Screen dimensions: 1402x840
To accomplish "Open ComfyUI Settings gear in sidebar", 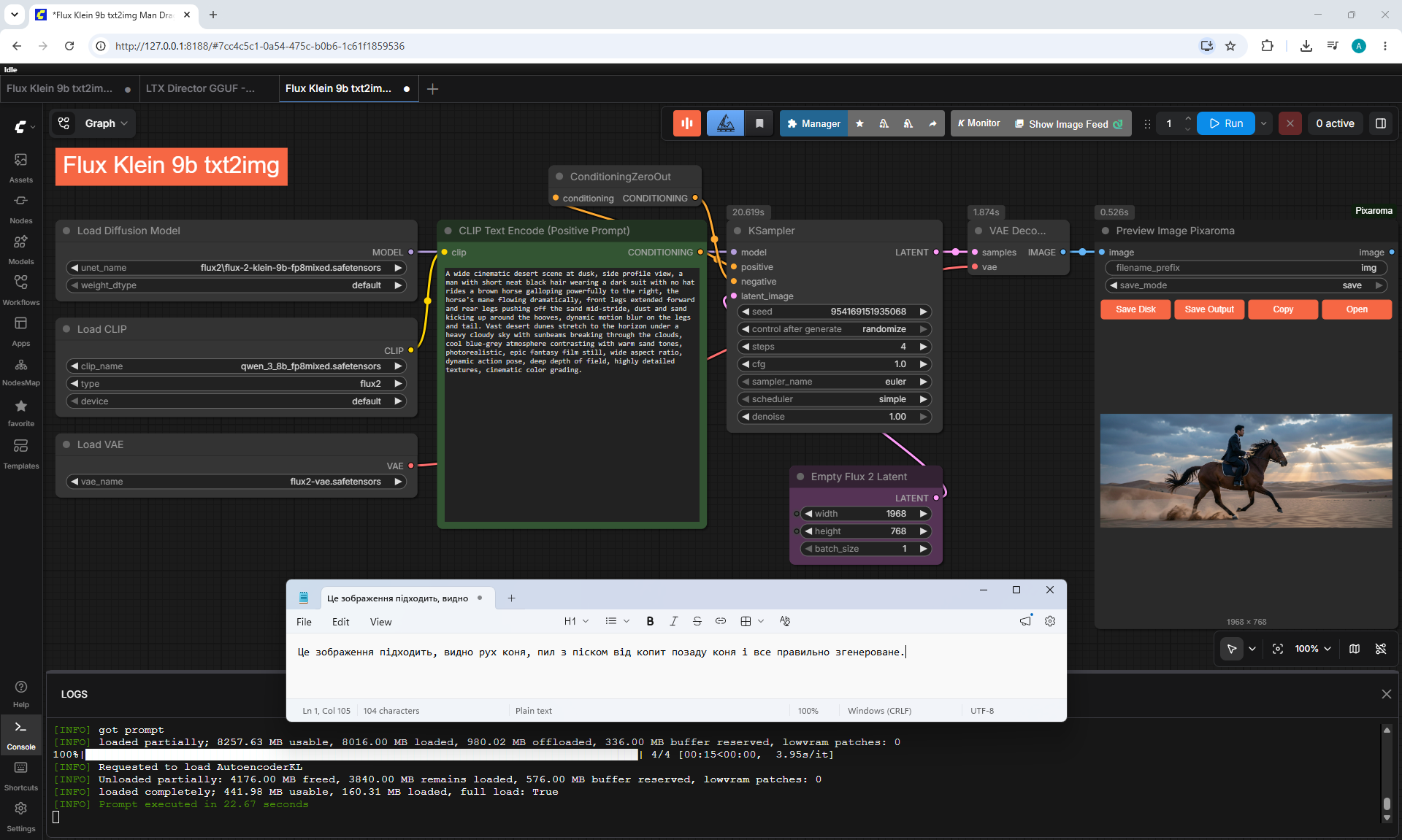I will (20, 817).
